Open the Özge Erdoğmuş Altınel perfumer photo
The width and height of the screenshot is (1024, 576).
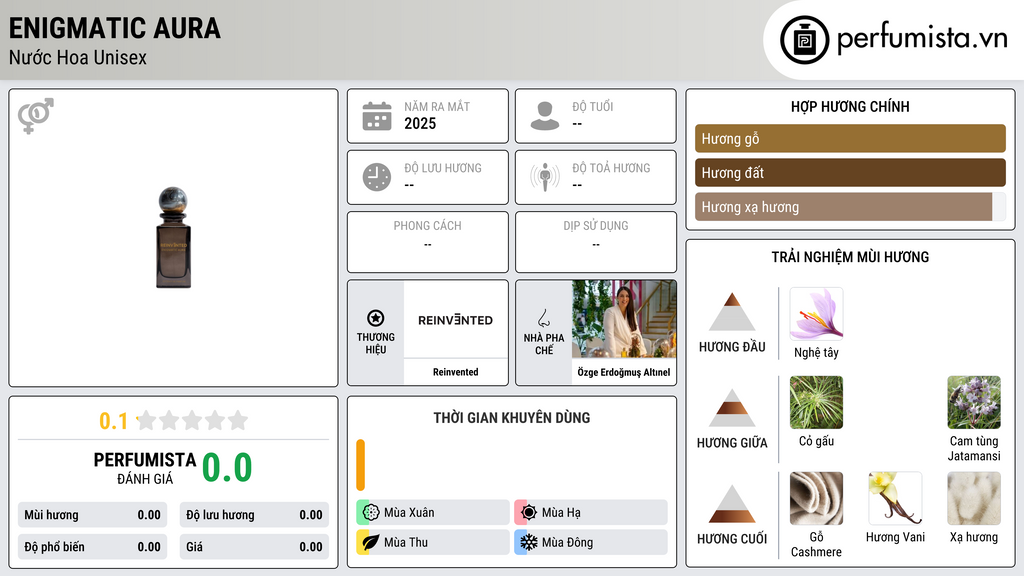pyautogui.click(x=624, y=319)
